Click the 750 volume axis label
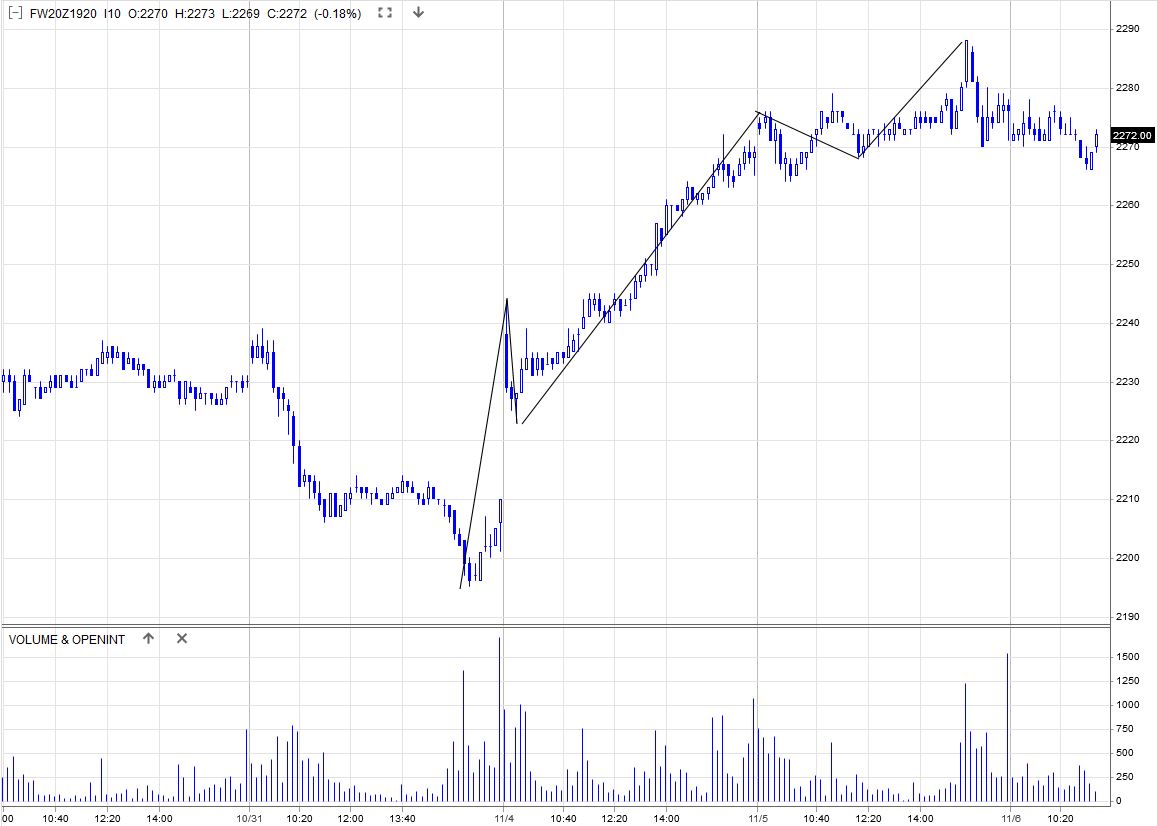The image size is (1157, 826). point(1125,729)
